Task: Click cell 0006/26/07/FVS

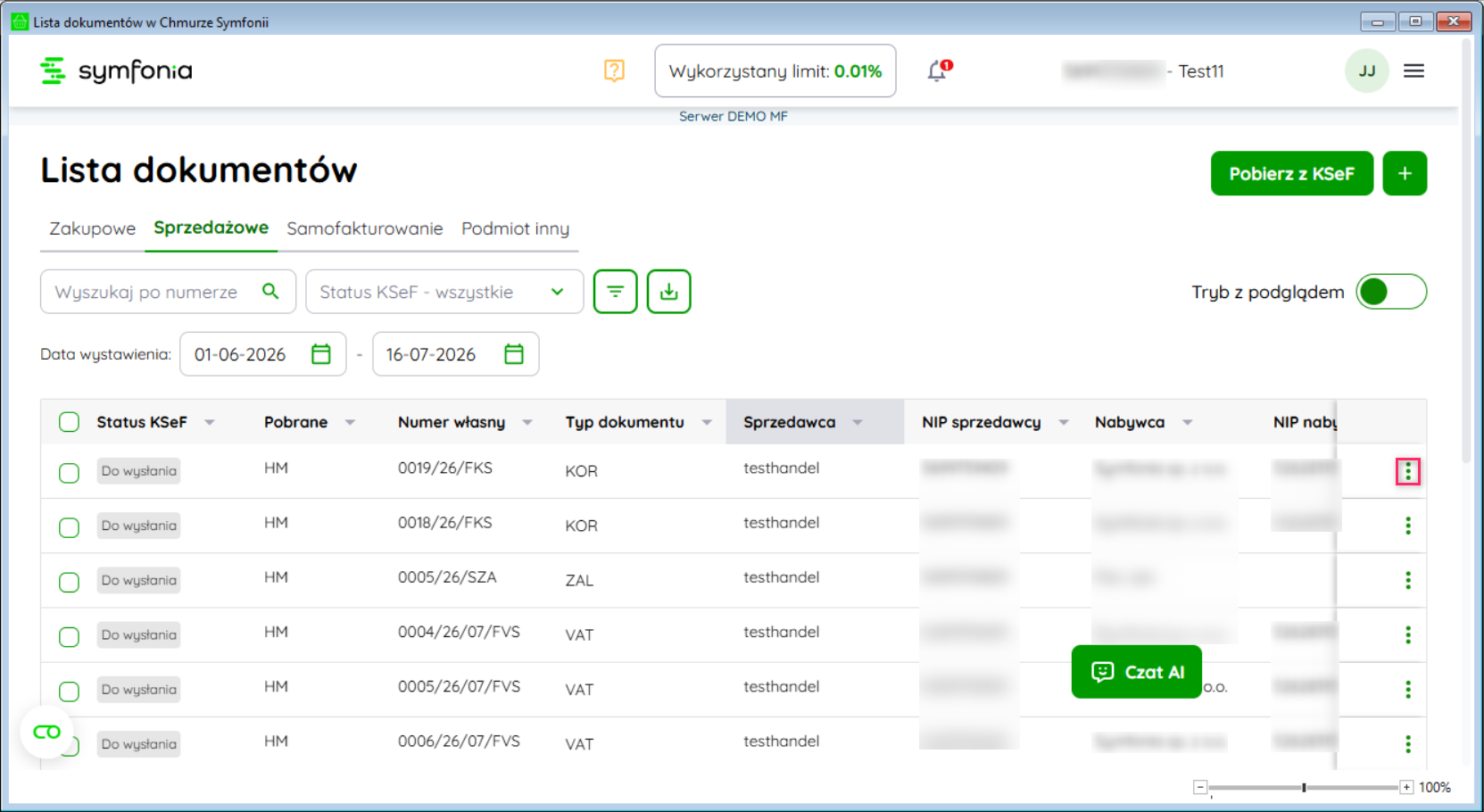Action: pos(459,741)
